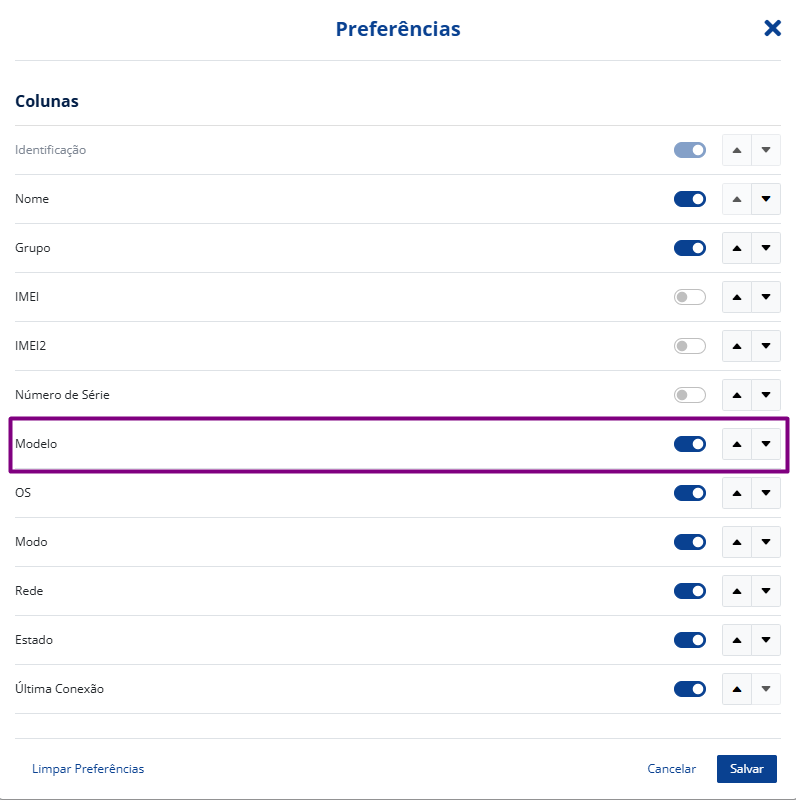The width and height of the screenshot is (796, 800).
Task: Move the Nome column down
Action: (766, 199)
